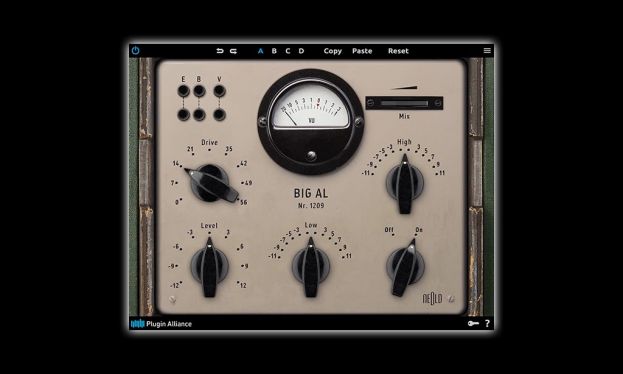Select preset slot C
Screen dimensions: 623x374
click(x=288, y=51)
